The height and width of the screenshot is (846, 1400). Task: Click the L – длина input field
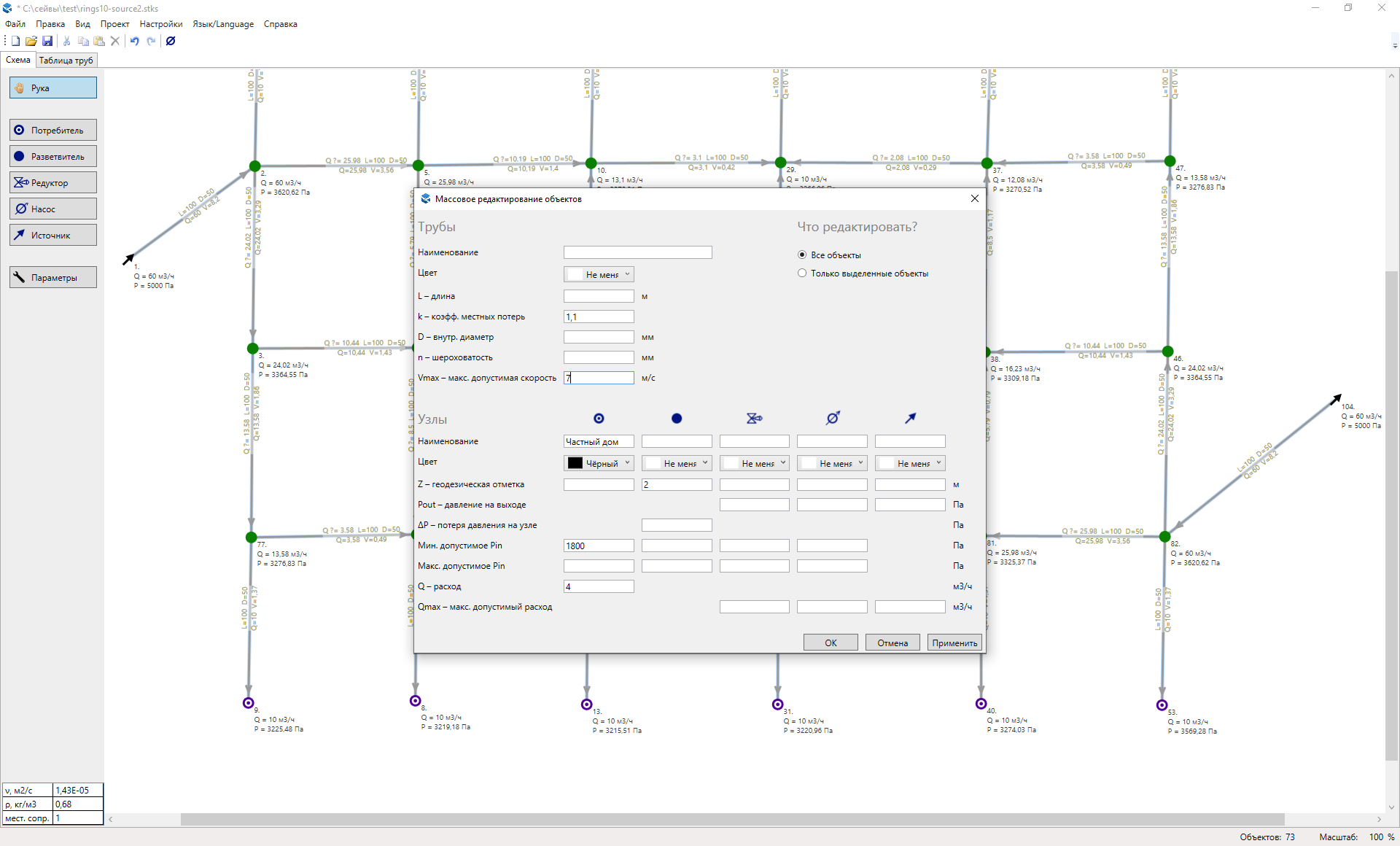coord(599,296)
